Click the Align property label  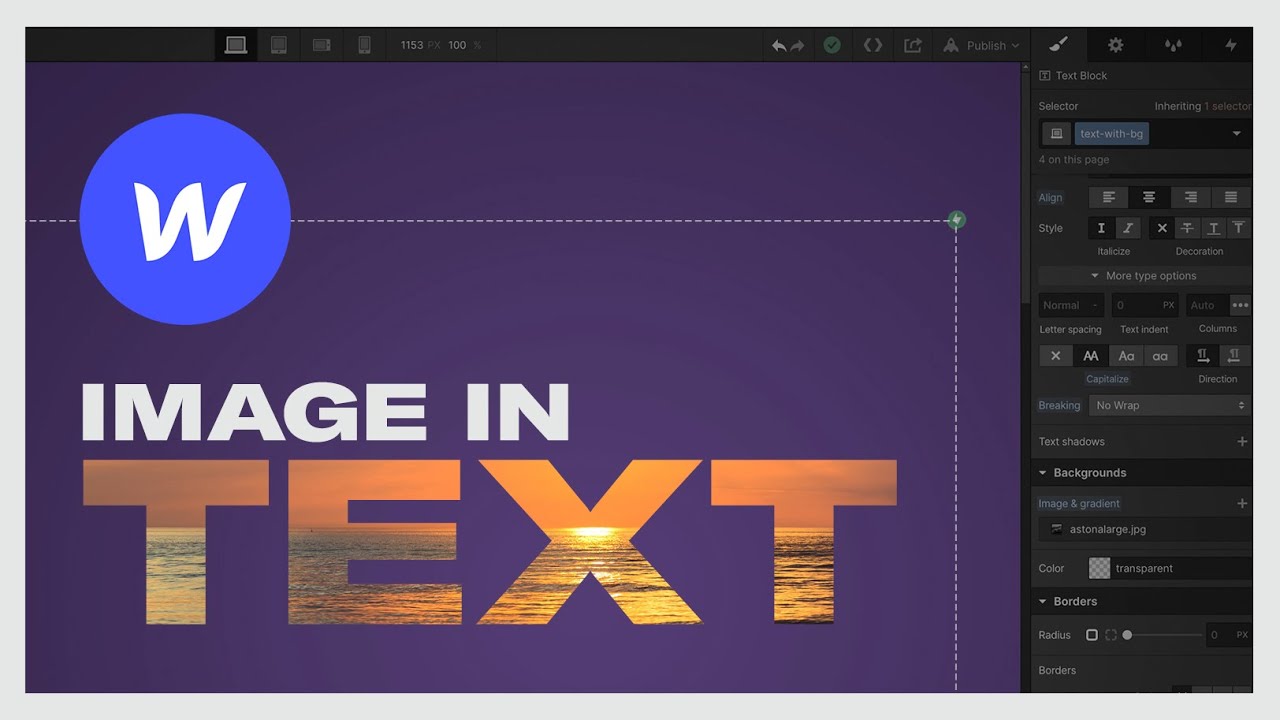(1050, 198)
